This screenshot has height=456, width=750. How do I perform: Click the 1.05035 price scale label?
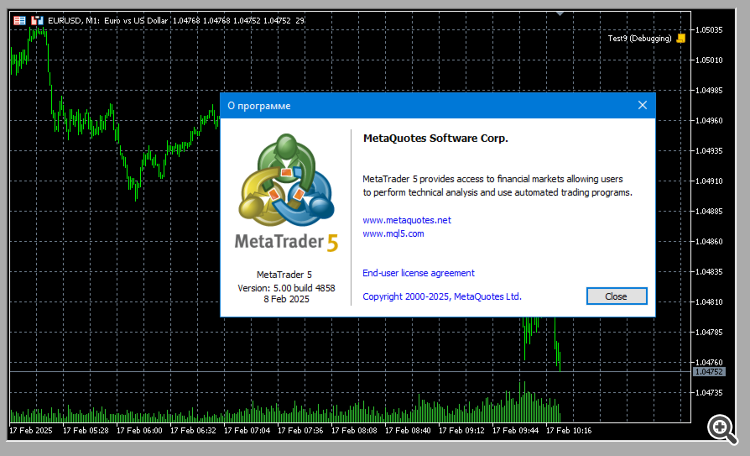(709, 30)
